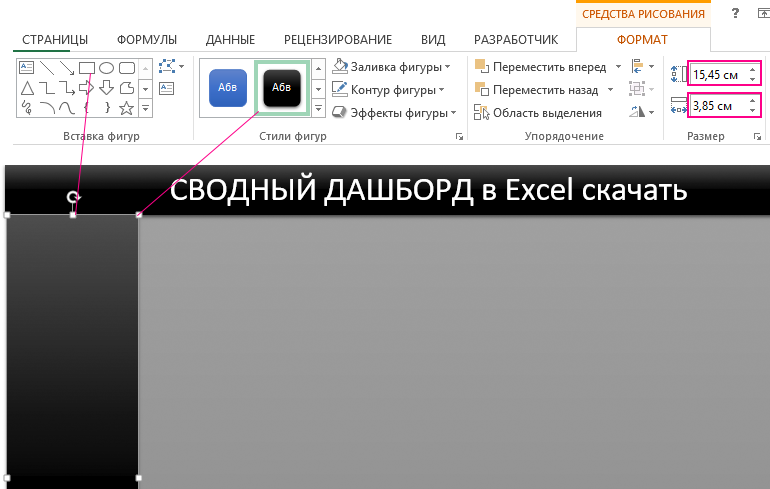This screenshot has width=770, height=489.
Task: Choose the five-point star shape
Action: coord(127,108)
